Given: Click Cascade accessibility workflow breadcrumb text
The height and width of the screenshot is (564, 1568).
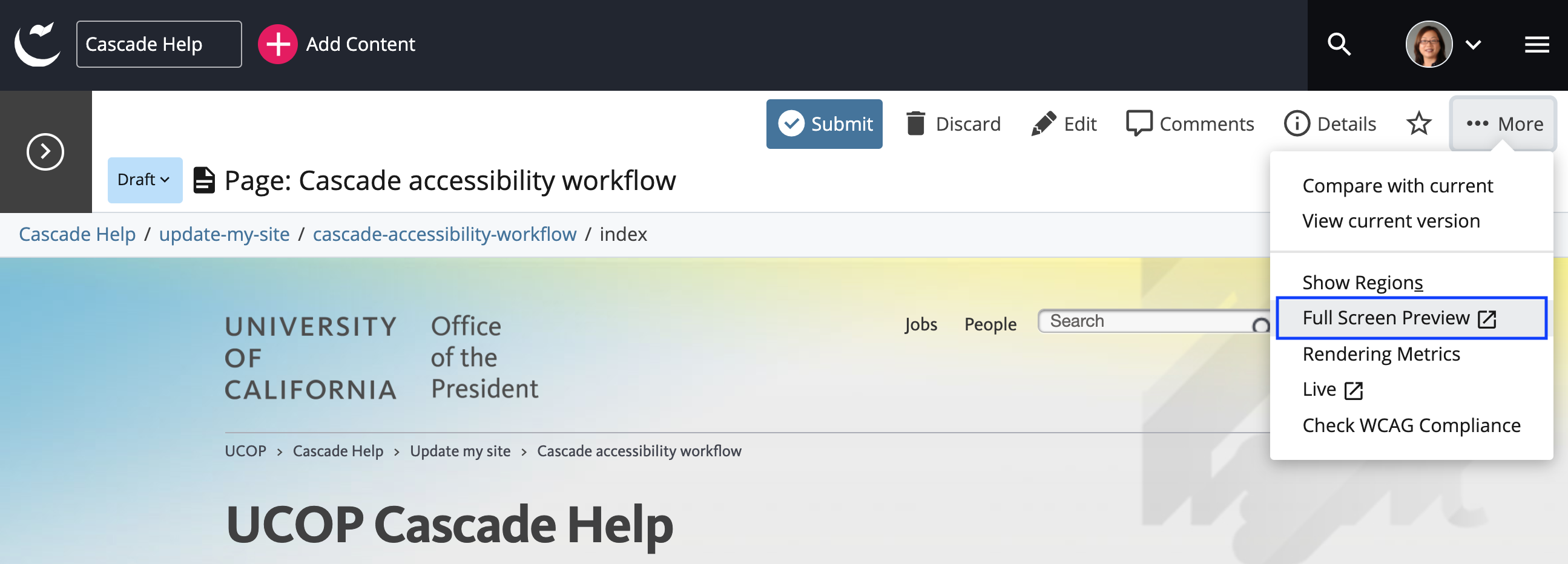Looking at the screenshot, I should tap(639, 451).
